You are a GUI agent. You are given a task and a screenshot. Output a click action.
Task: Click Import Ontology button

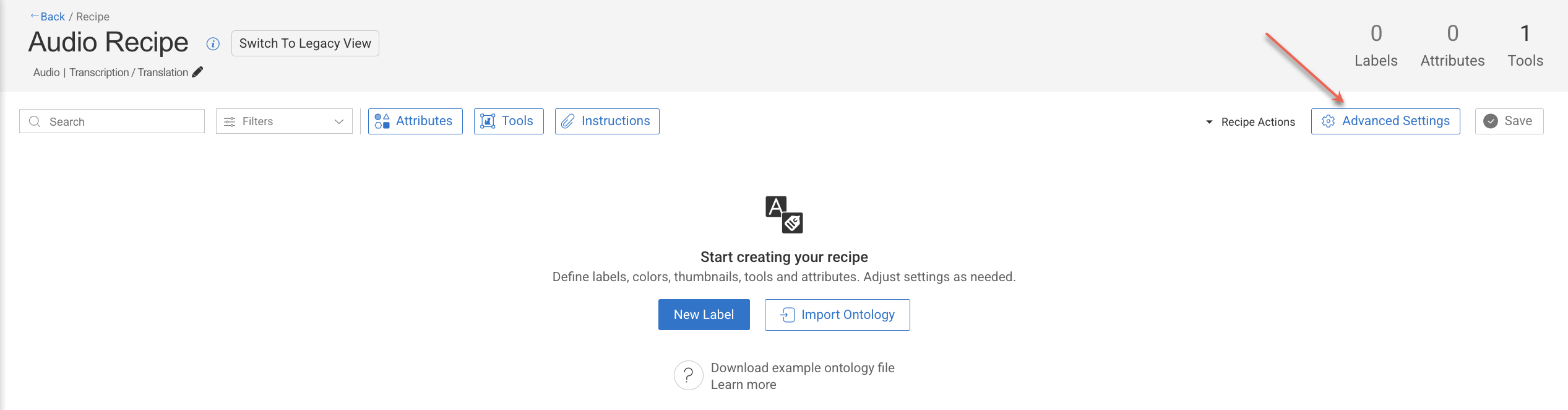(x=837, y=315)
